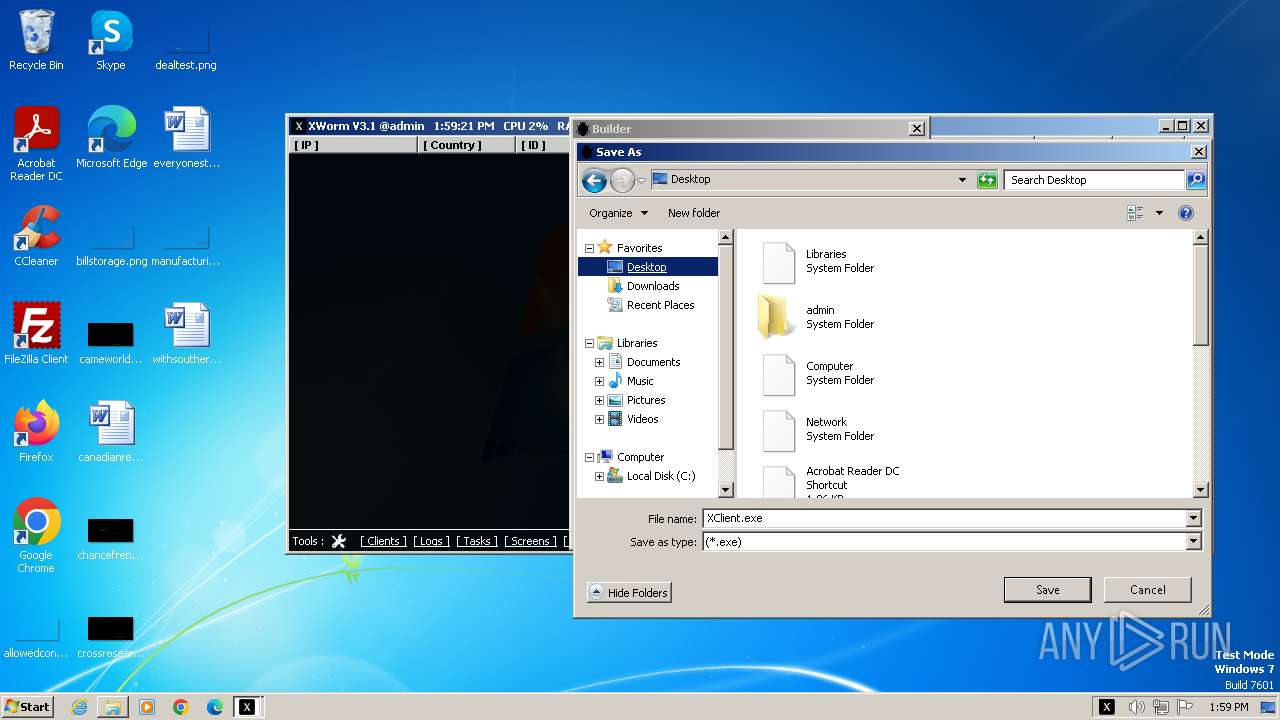Image resolution: width=1280 pixels, height=720 pixels.
Task: Open Clients tab in XWorm window
Action: click(383, 541)
